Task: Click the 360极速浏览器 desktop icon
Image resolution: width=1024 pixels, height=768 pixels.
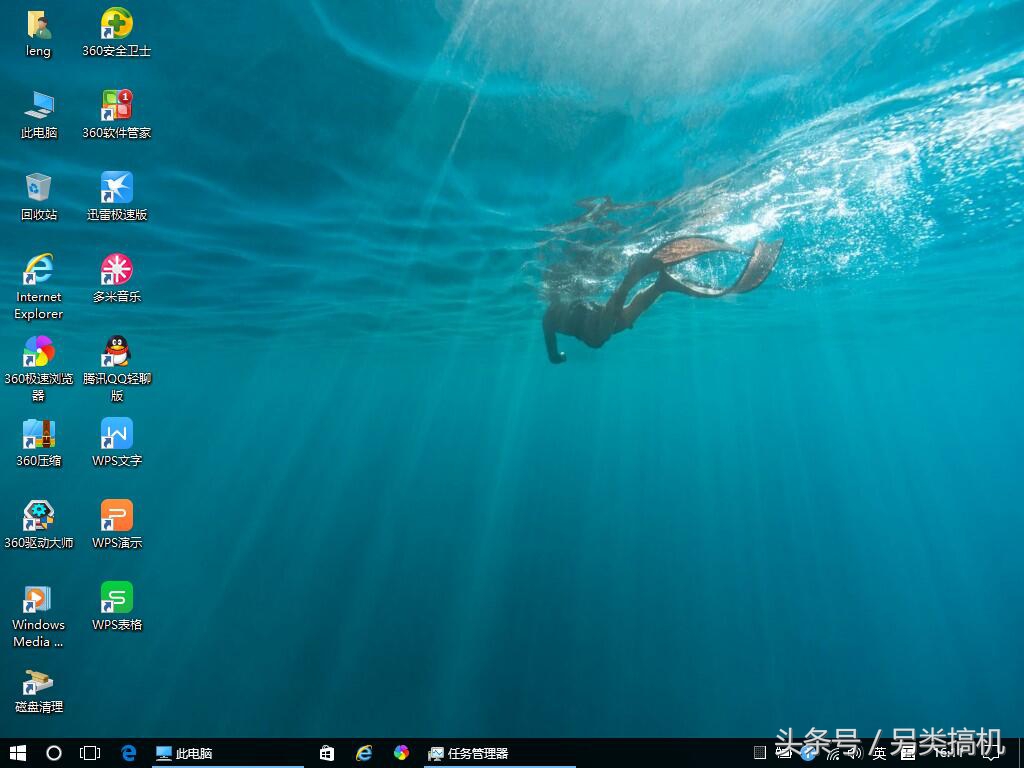Action: [38, 352]
